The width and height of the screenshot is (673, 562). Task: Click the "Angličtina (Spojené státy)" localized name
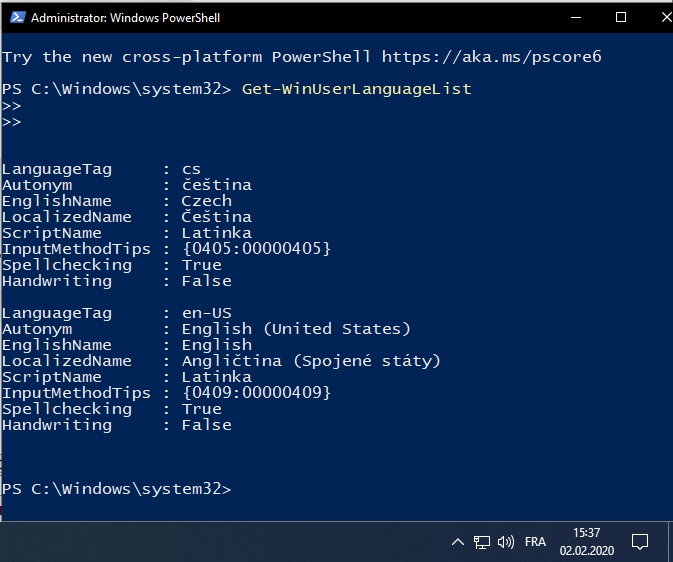click(x=311, y=361)
